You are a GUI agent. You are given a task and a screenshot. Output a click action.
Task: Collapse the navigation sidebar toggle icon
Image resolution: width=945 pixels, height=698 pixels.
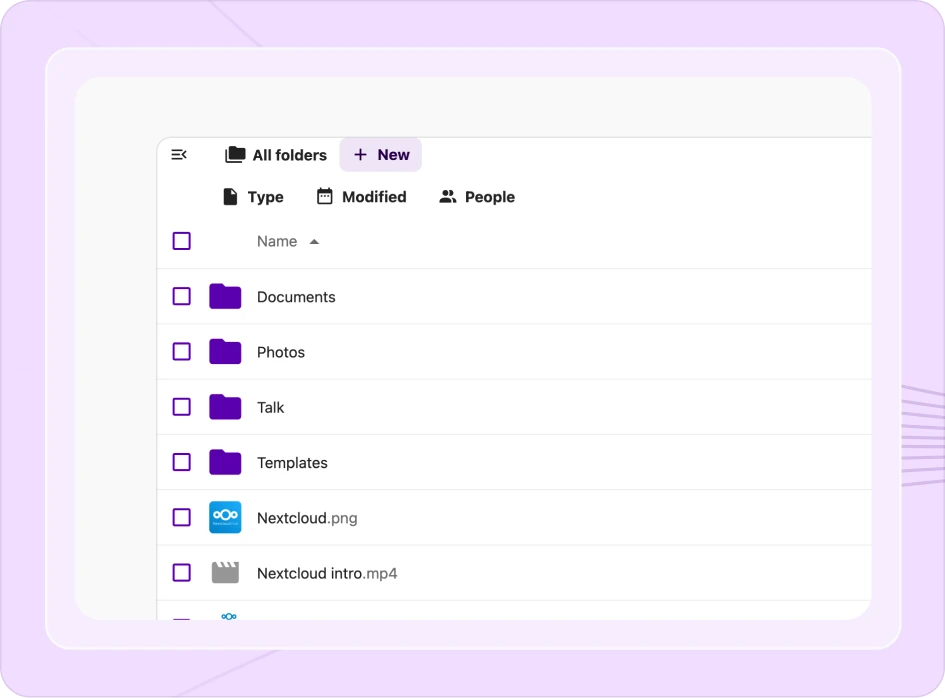pyautogui.click(x=179, y=155)
